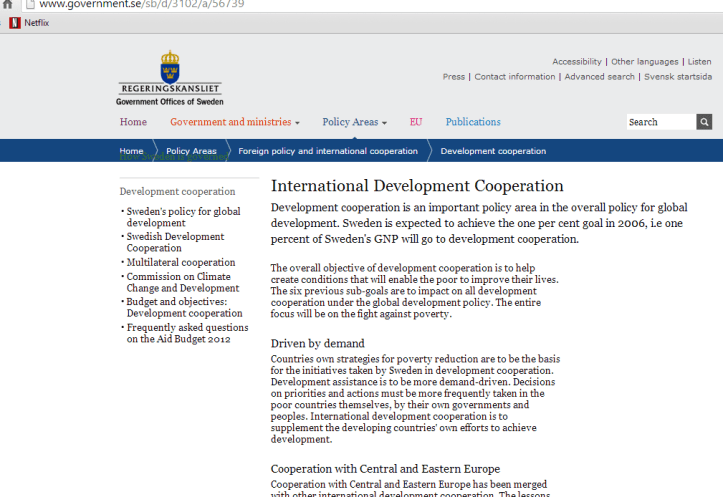This screenshot has height=497, width=723.
Task: Open the Publications navigation item
Action: [473, 122]
